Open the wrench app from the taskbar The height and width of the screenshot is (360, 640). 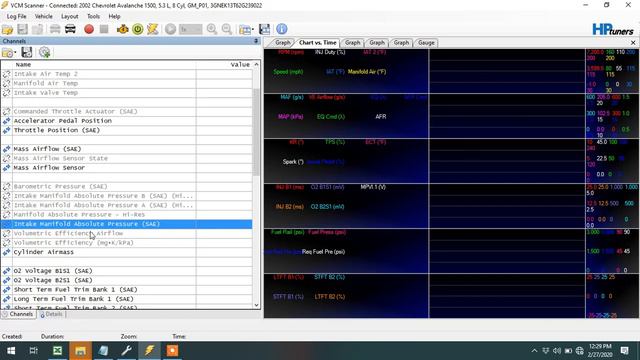[x=127, y=351]
